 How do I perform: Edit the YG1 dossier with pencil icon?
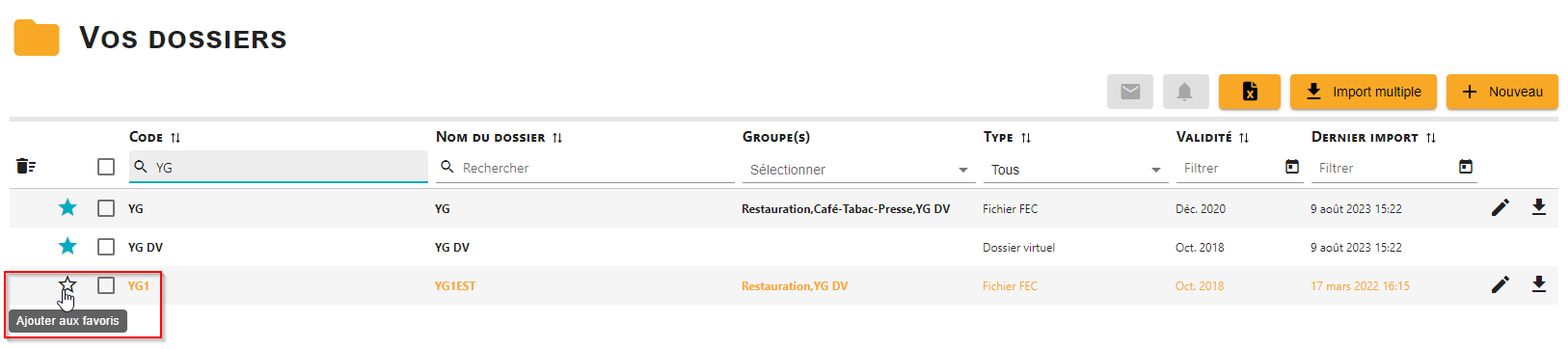[x=1500, y=284]
